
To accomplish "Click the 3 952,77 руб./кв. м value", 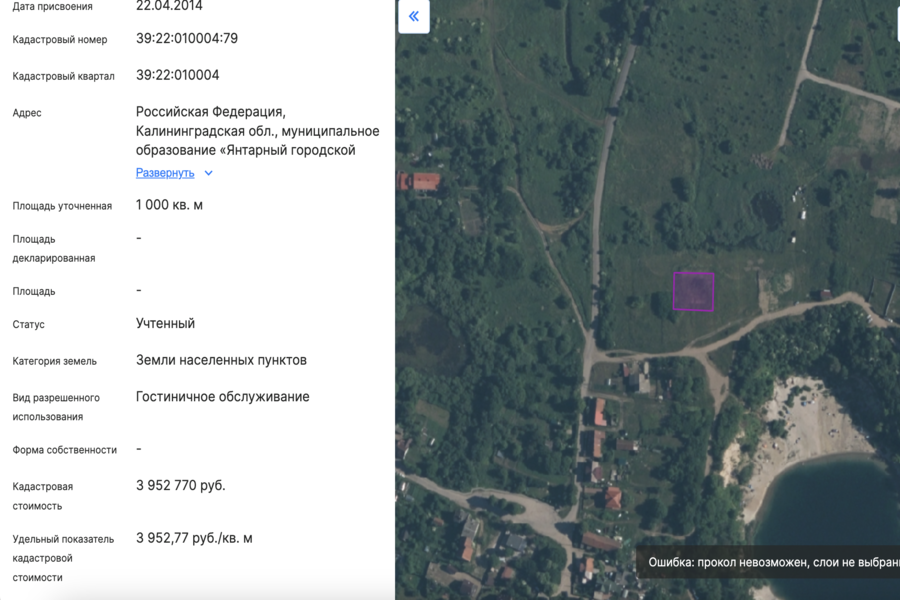I will point(194,538).
